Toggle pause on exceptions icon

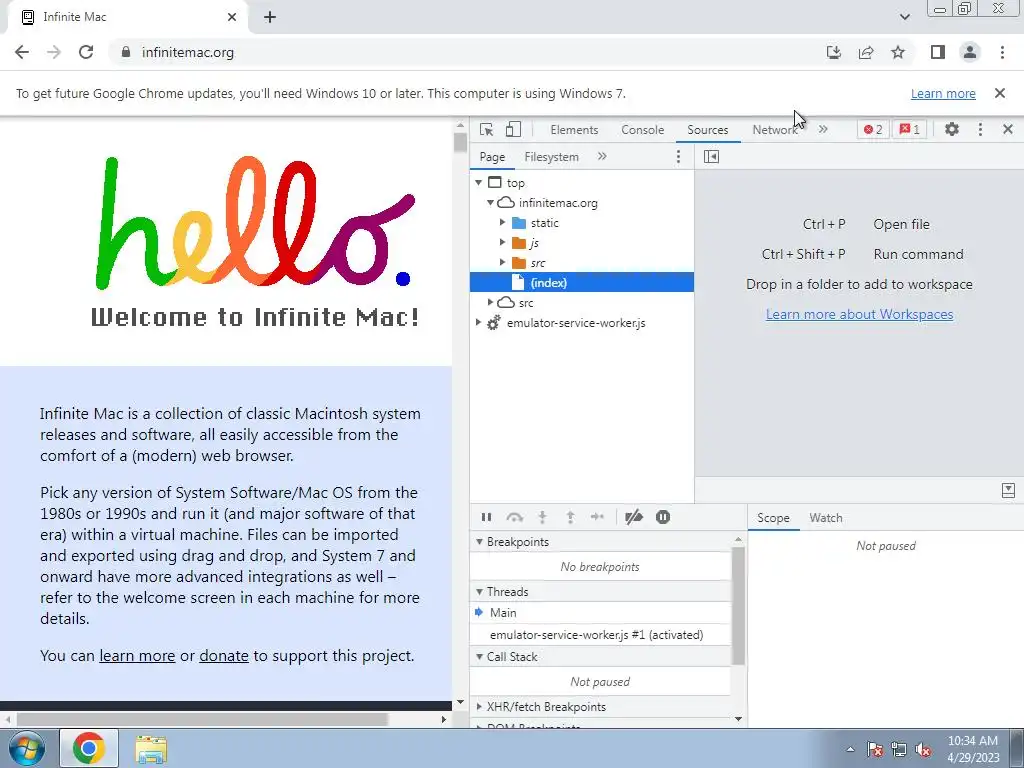click(663, 517)
